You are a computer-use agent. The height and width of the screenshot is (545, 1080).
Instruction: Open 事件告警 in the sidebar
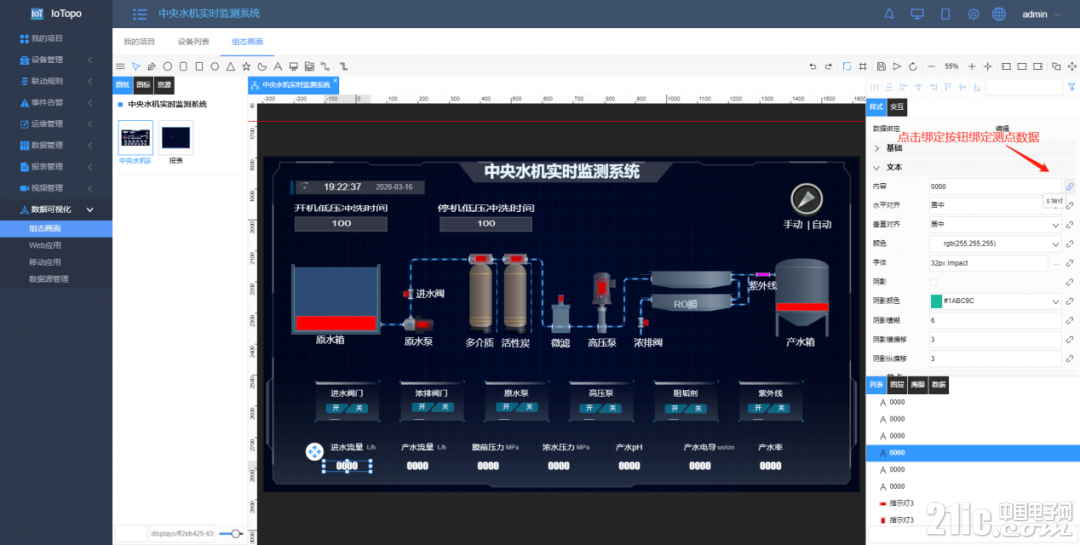[x=56, y=103]
